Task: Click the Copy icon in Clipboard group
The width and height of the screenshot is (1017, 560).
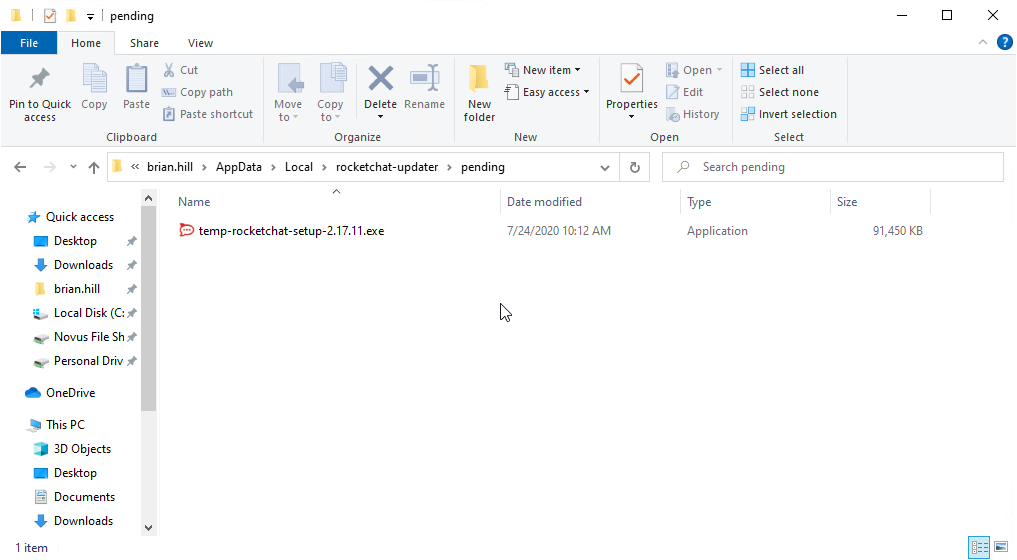Action: click(94, 80)
